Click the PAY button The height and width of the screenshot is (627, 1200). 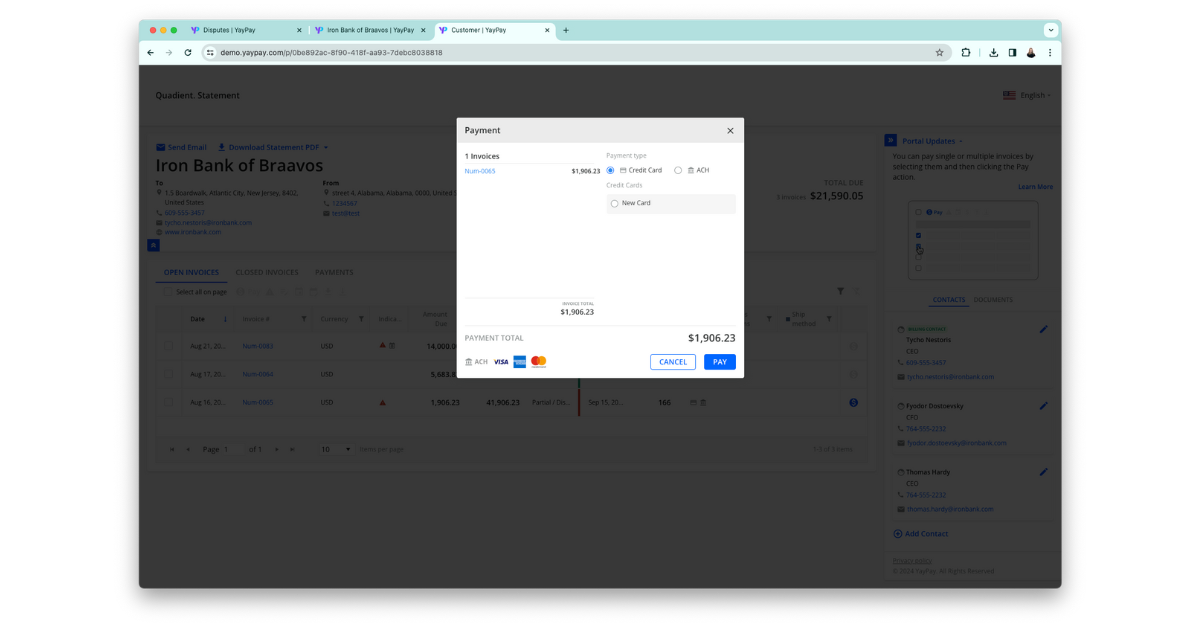pyautogui.click(x=720, y=362)
